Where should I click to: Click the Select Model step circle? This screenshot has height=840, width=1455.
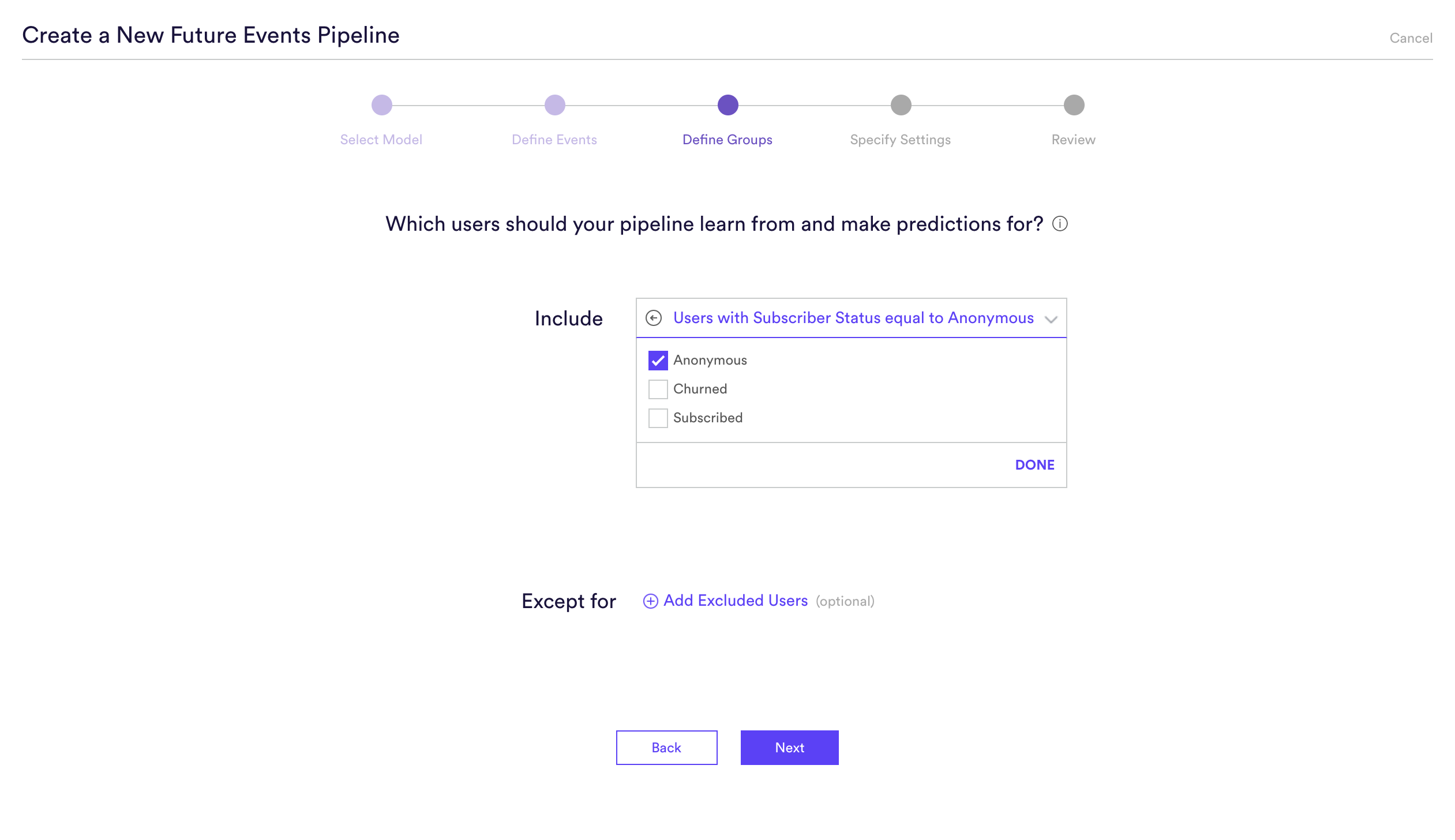coord(381,105)
